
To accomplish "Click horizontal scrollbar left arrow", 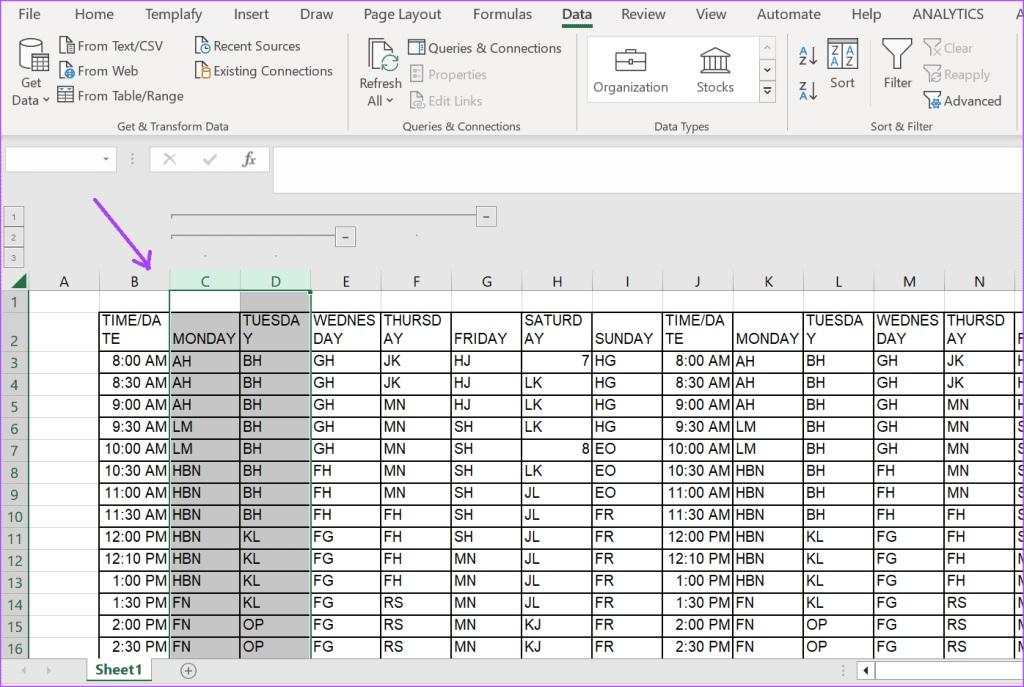I will click(x=865, y=671).
